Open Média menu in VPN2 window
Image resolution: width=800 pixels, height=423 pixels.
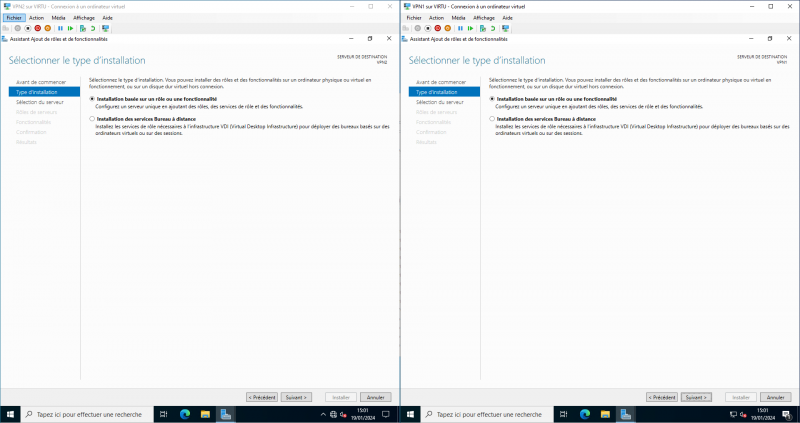(58, 18)
